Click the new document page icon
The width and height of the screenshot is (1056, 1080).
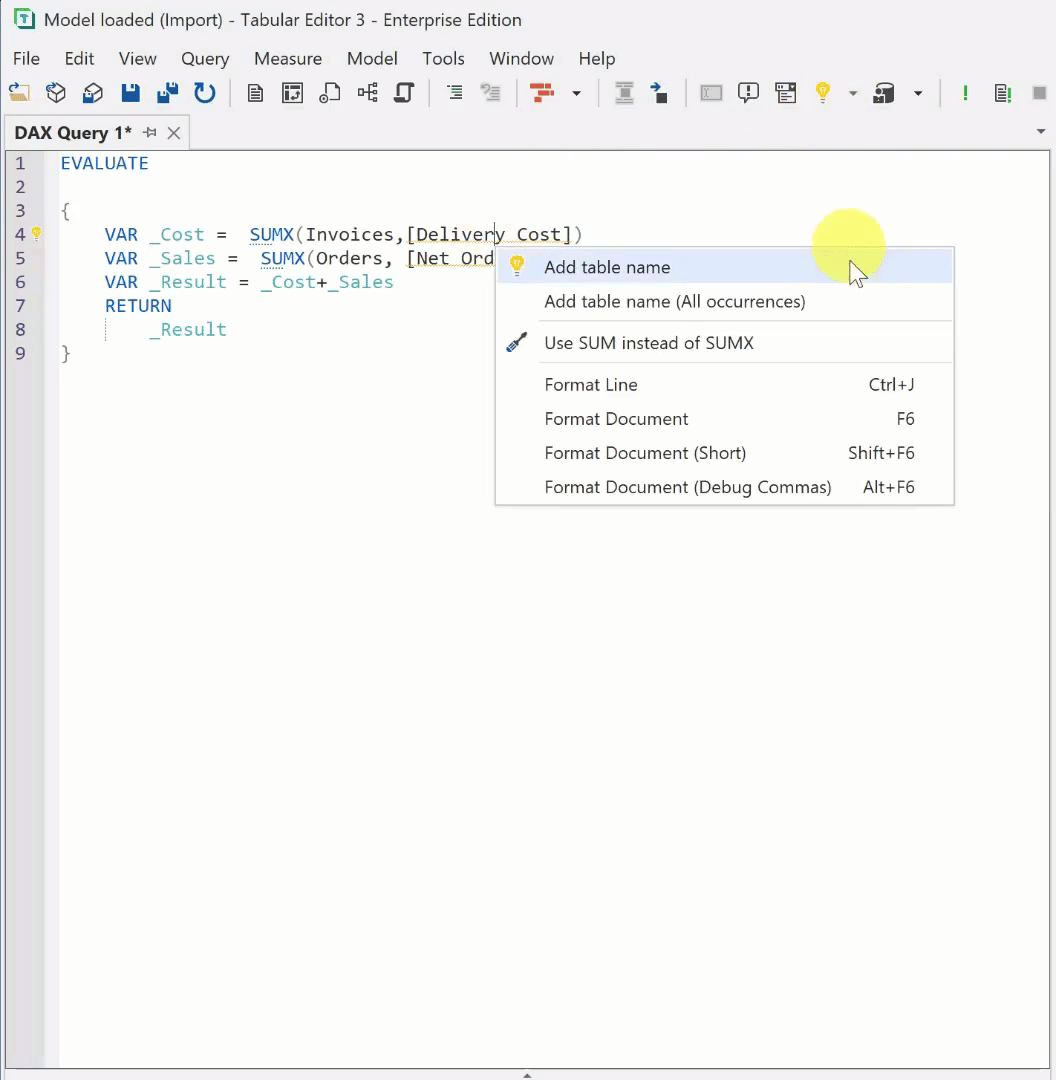pyautogui.click(x=256, y=92)
